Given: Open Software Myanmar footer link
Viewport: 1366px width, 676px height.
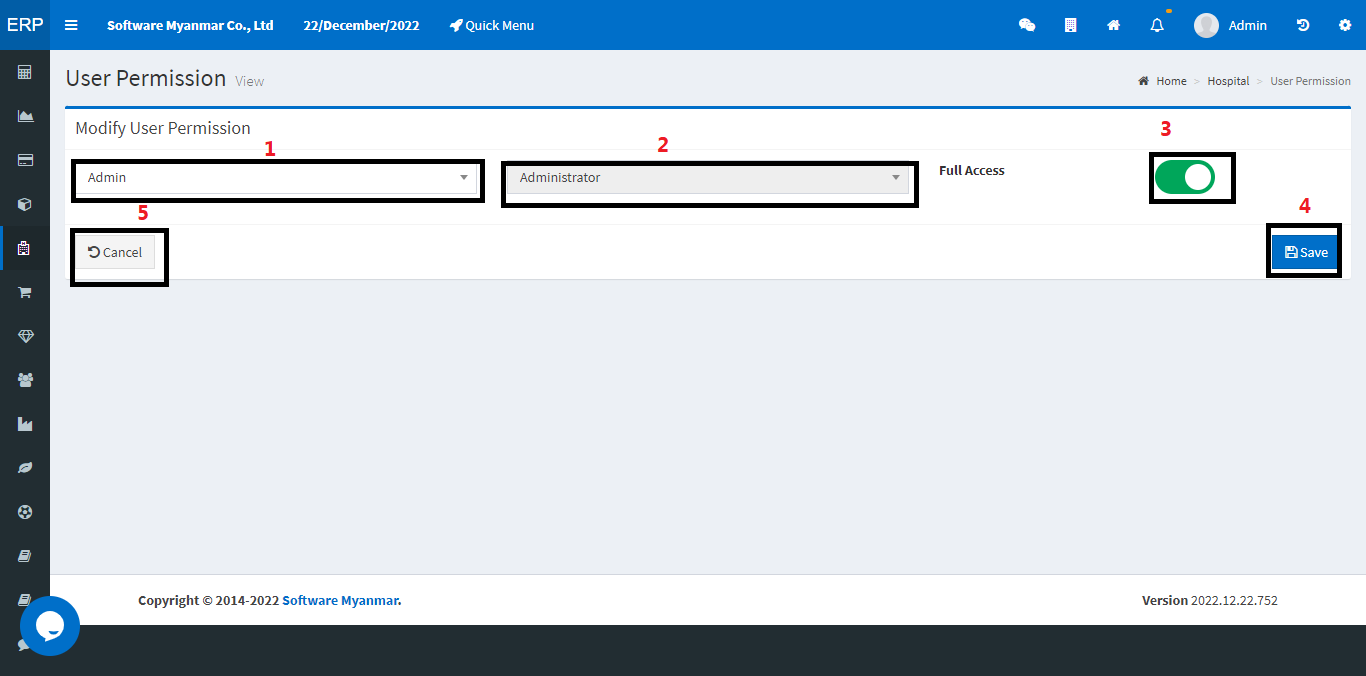Looking at the screenshot, I should pos(340,600).
